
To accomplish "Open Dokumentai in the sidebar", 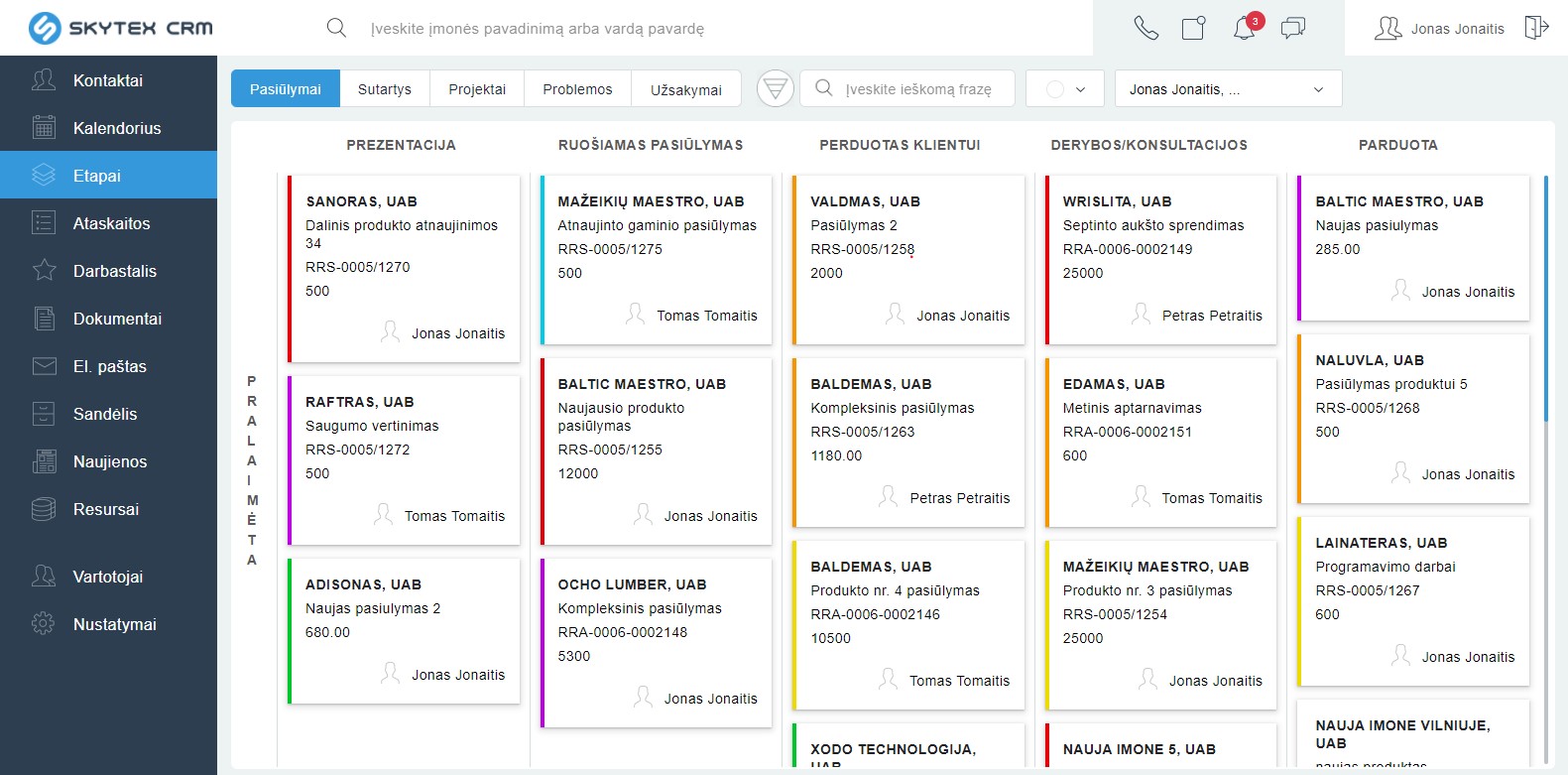I will (108, 318).
